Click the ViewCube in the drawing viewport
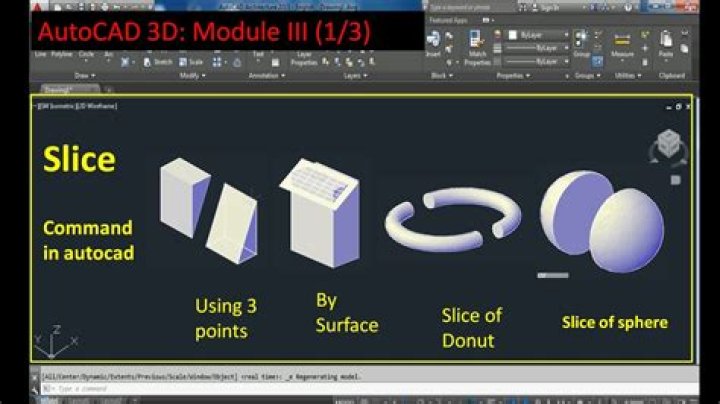Viewport: 720px width, 404px height. click(x=669, y=145)
